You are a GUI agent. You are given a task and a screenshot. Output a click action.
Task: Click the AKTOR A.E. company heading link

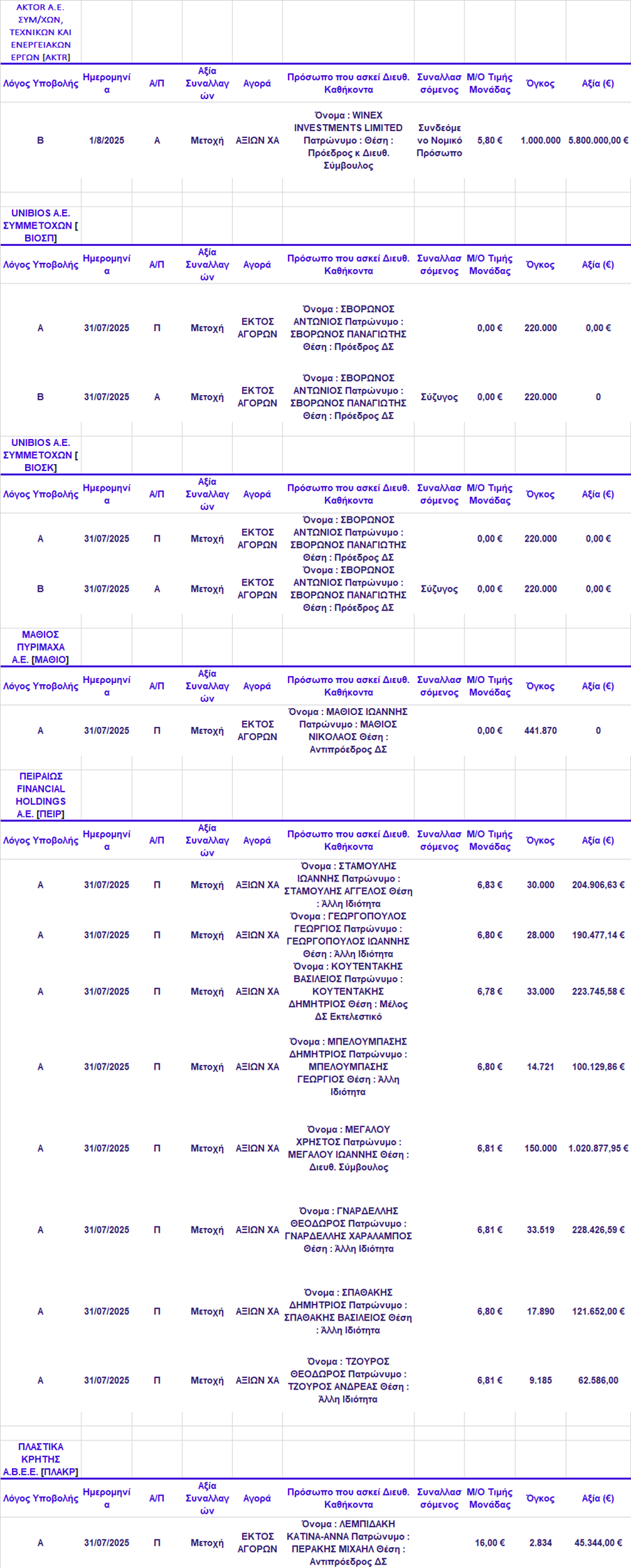[40, 32]
